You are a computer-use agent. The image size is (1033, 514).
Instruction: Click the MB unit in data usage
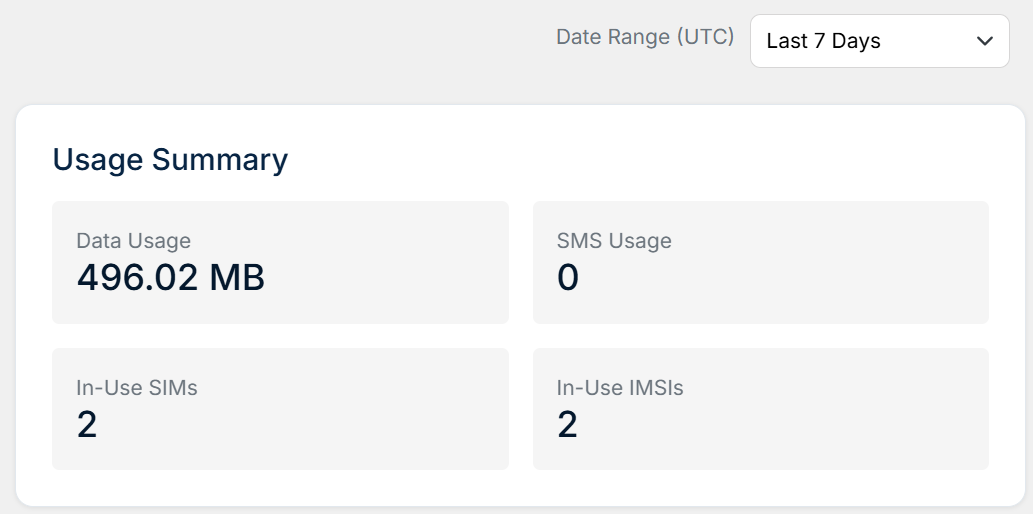237,277
